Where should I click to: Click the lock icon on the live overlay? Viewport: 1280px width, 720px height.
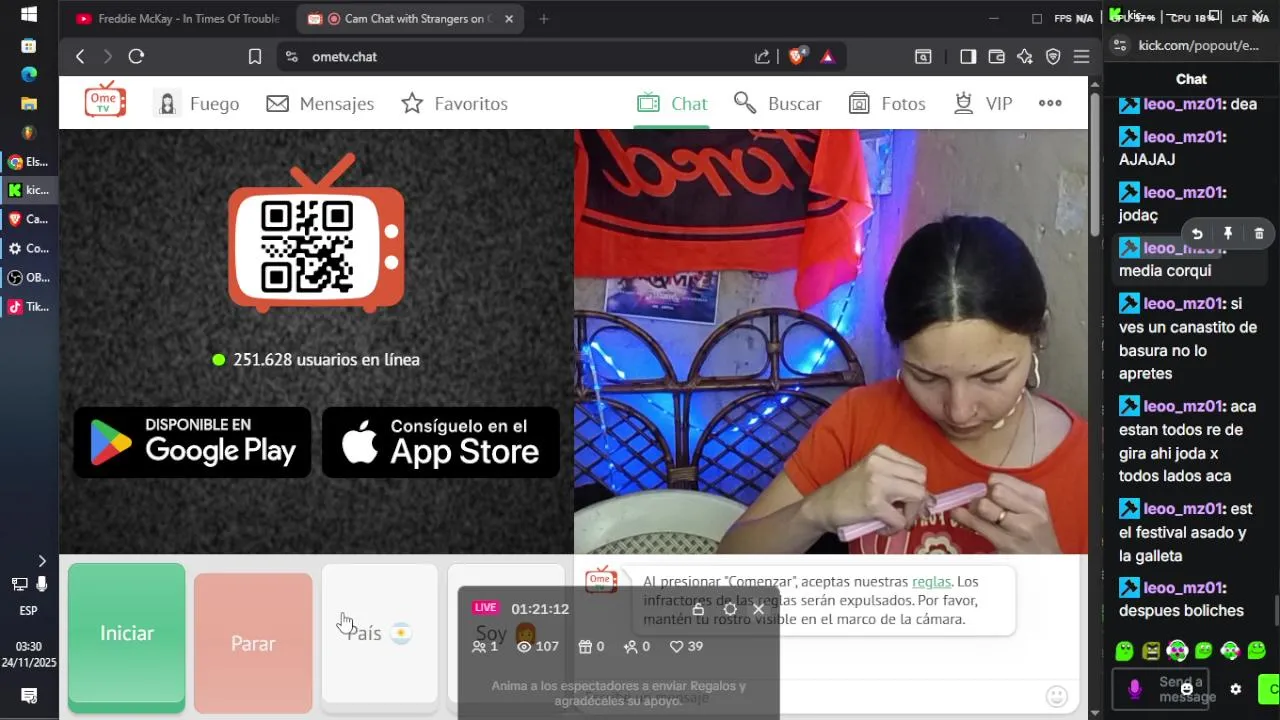(x=698, y=609)
